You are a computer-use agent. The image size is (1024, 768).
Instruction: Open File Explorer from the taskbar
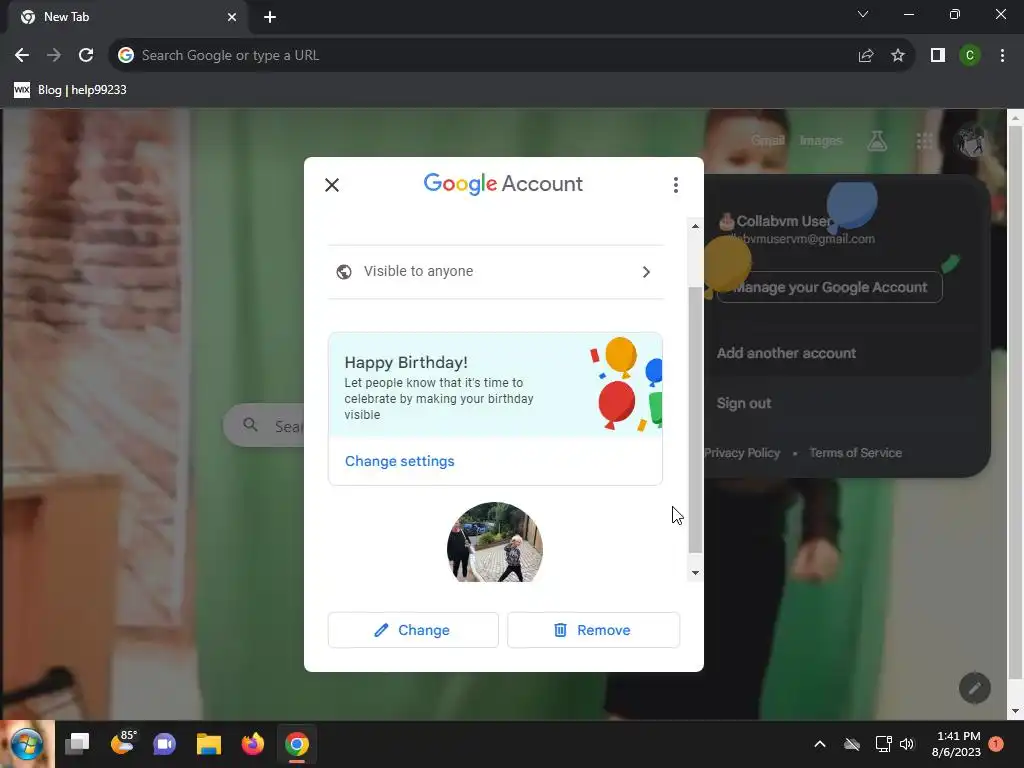click(209, 744)
